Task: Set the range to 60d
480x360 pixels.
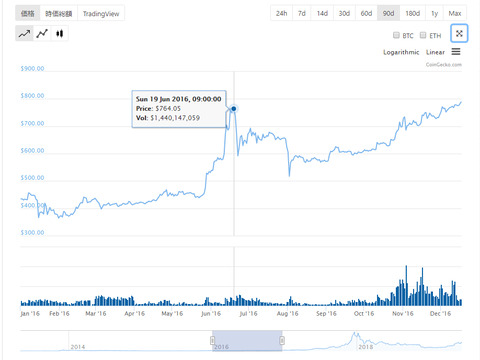Action: (366, 13)
